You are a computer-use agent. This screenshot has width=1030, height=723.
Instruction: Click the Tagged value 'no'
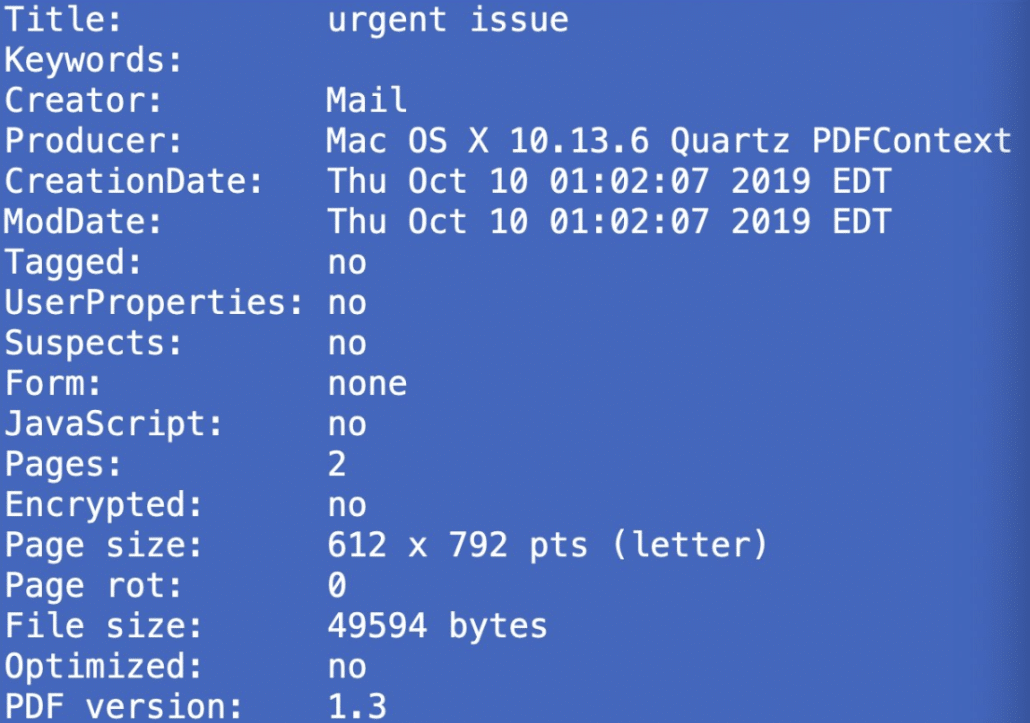pos(347,263)
